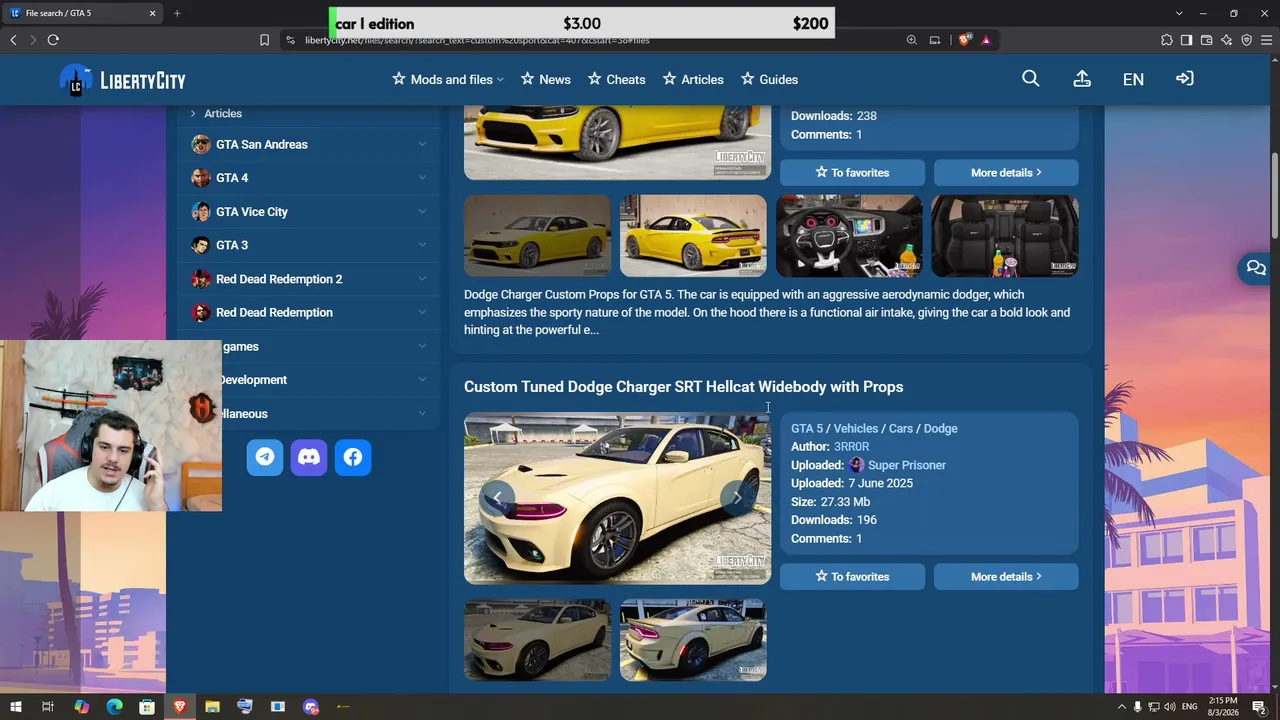Switch site language via EN

(x=1133, y=79)
